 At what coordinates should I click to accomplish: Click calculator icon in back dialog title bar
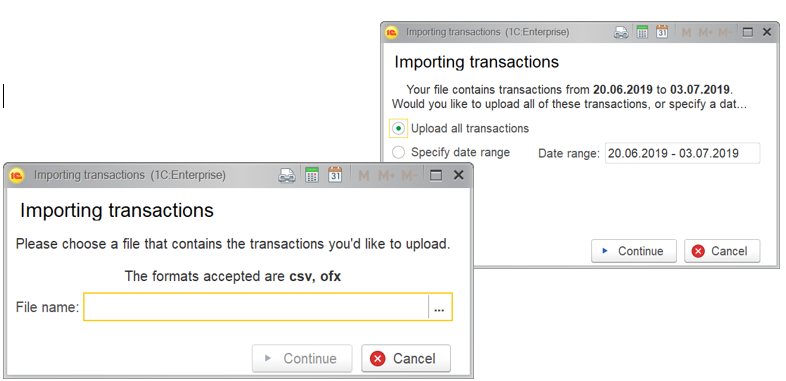pos(642,32)
